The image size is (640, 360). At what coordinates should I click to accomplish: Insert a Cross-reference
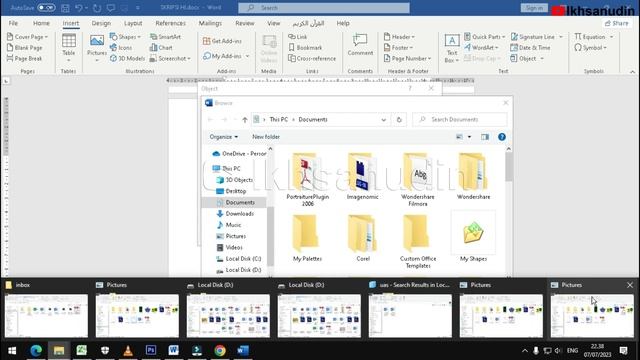[312, 58]
